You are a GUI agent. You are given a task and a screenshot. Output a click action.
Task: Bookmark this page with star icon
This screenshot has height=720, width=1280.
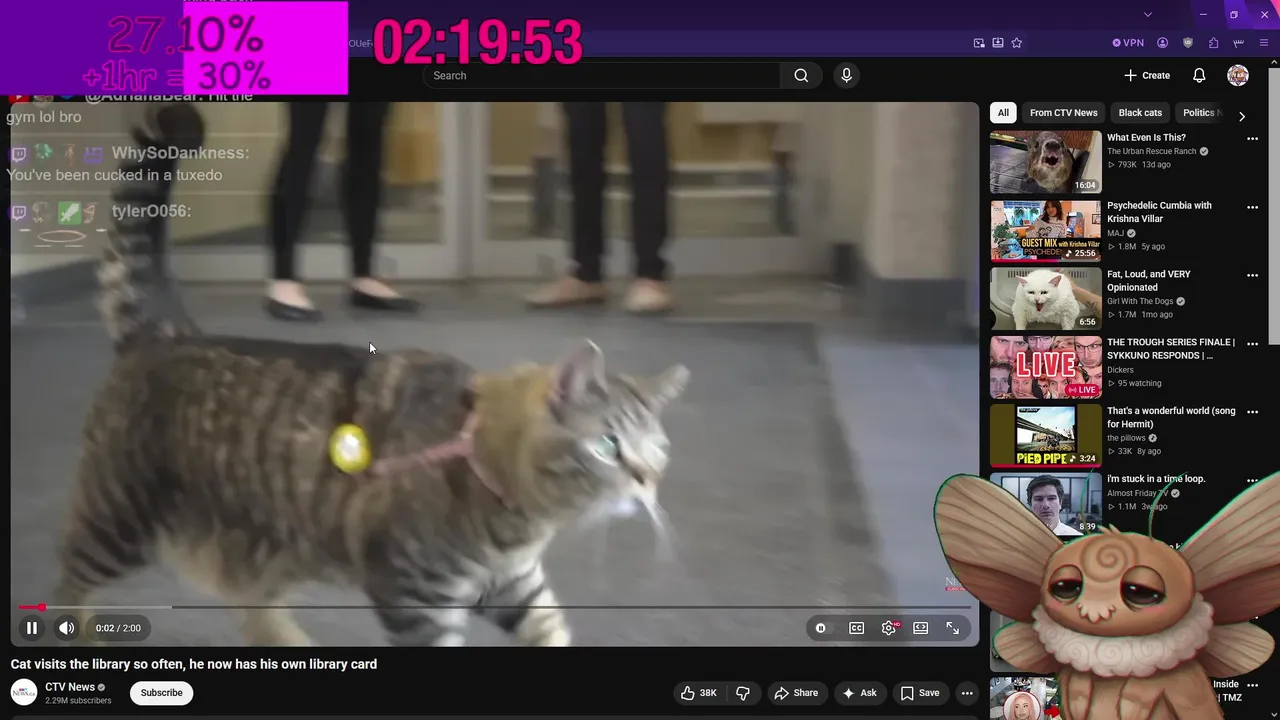click(x=1017, y=43)
